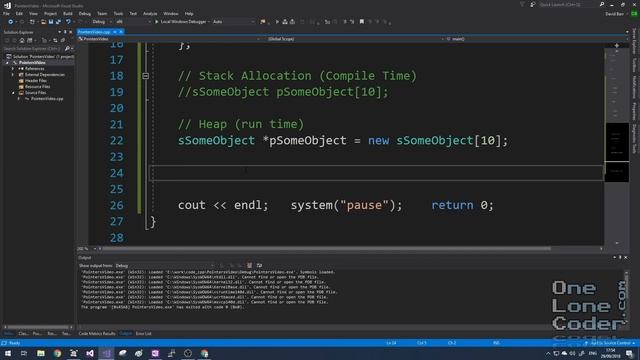This screenshot has height=360, width=640.
Task: Select PointersVideo.cpp in Solution Explorer
Action: 47,99
